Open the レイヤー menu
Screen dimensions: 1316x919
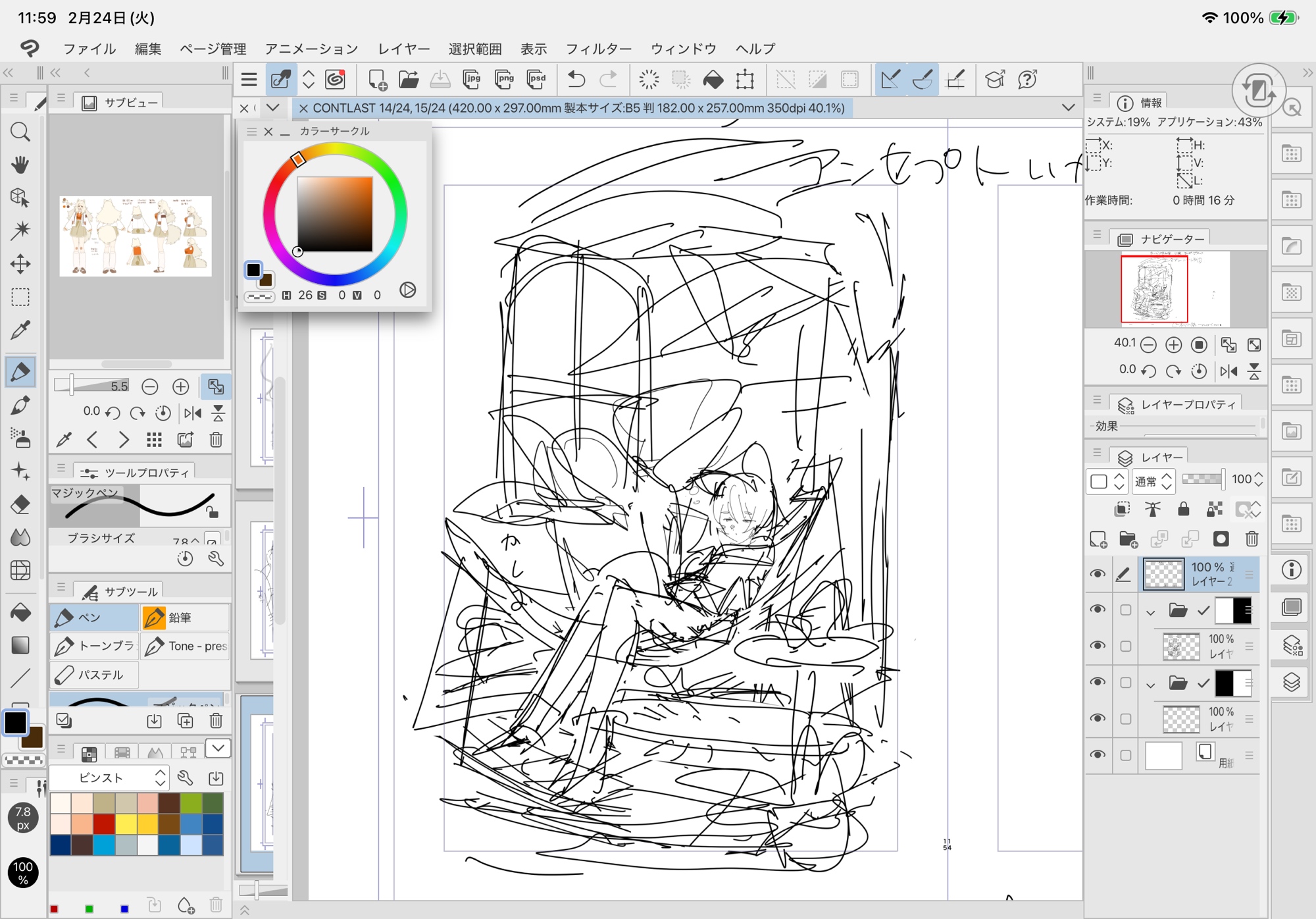(x=403, y=49)
